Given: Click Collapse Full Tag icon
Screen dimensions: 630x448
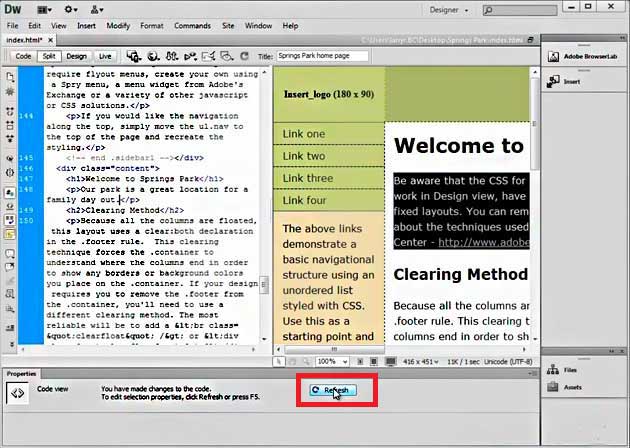Looking at the screenshot, I should [10, 111].
